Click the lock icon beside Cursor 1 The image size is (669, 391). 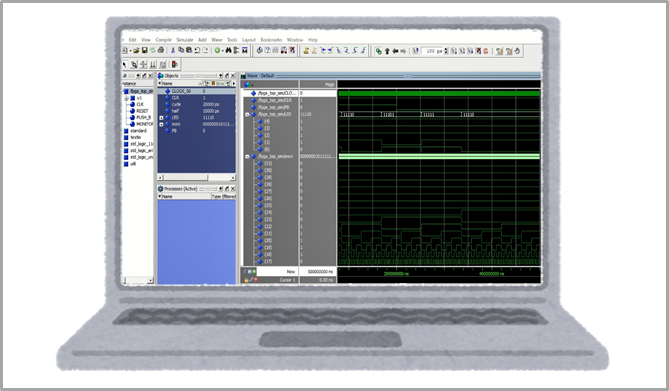[x=247, y=280]
